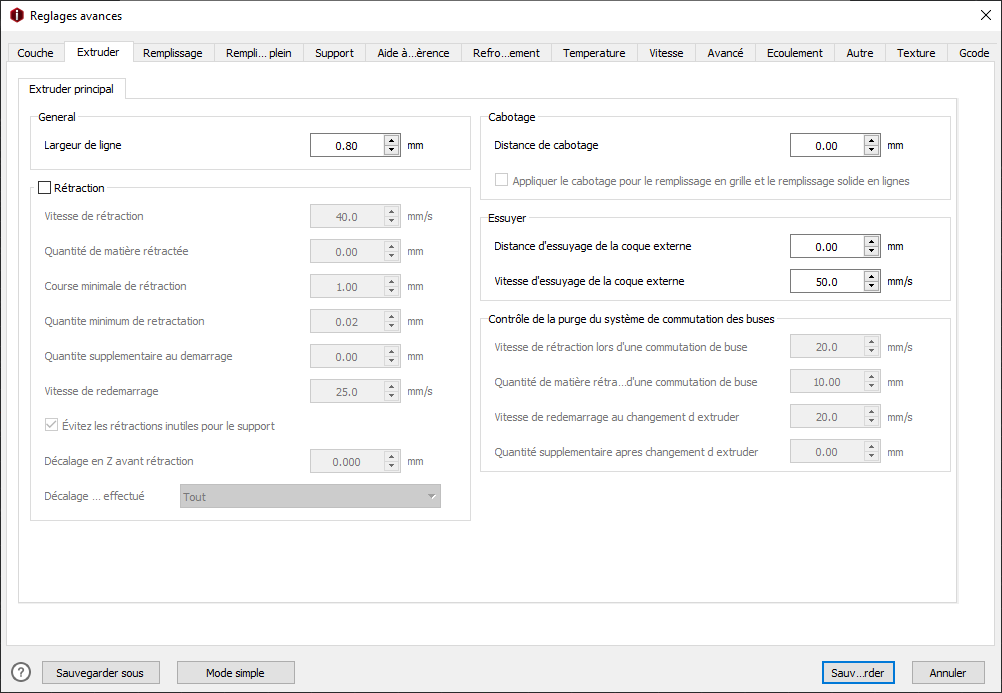Decrease Distance d'essuyage de la coque externe
Screen dimensions: 1002x693
872,251
